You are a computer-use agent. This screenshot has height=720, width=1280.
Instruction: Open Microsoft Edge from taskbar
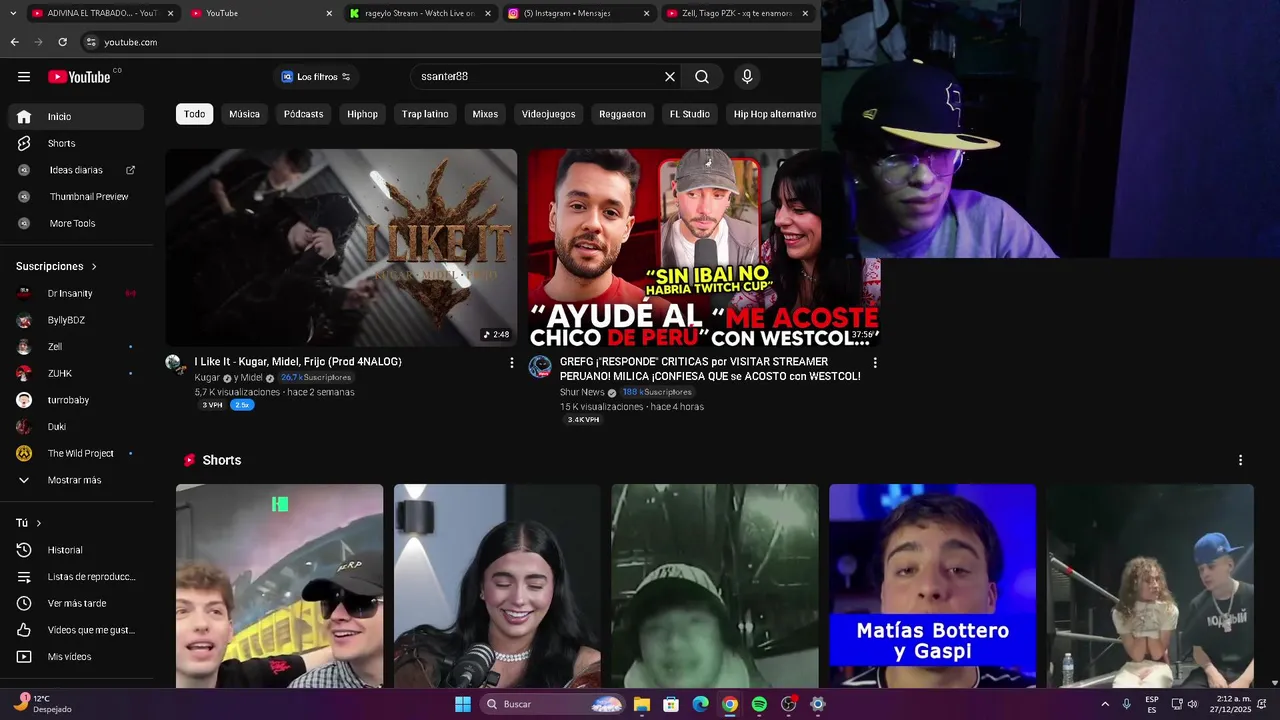point(701,704)
